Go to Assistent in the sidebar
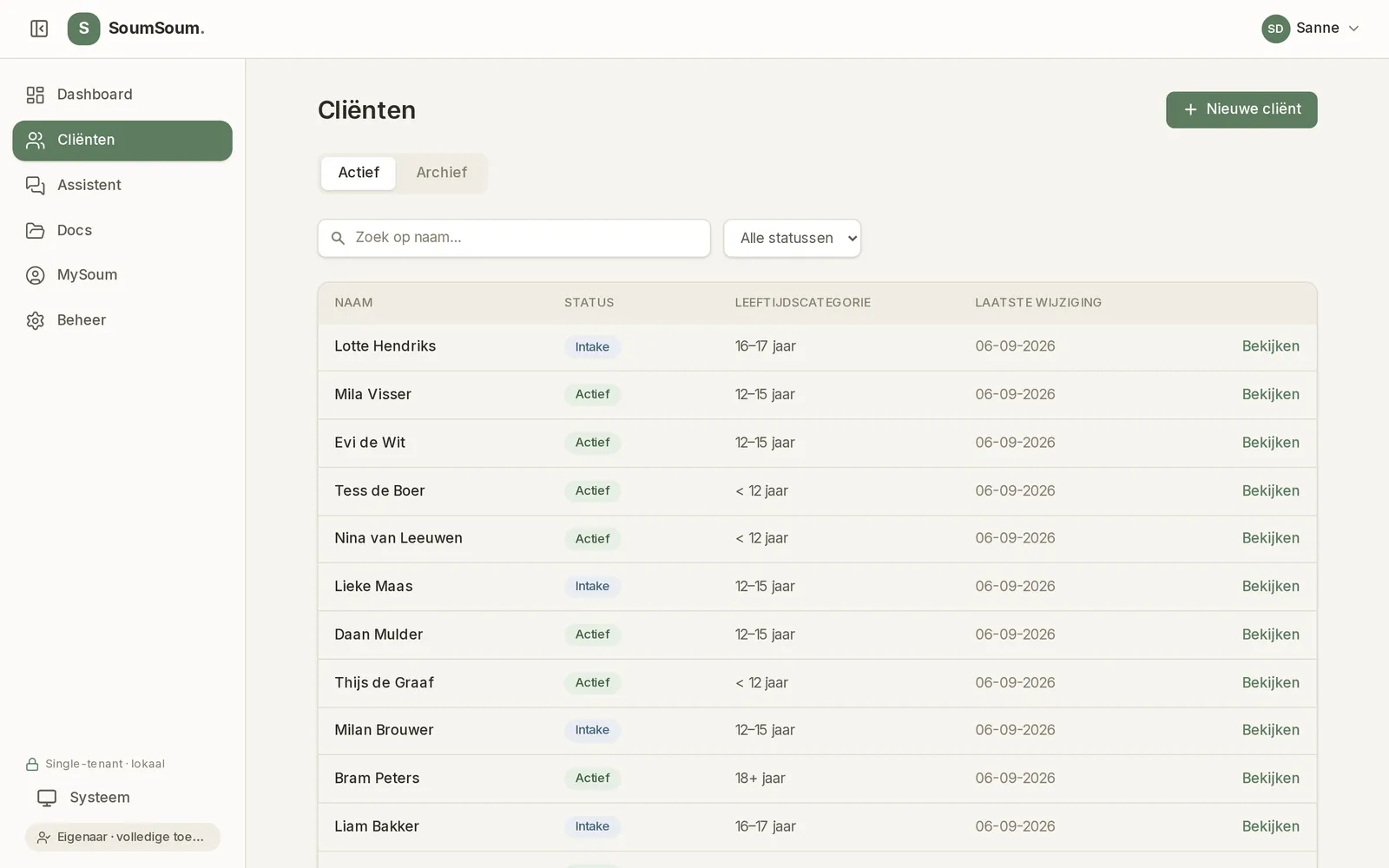 click(122, 185)
